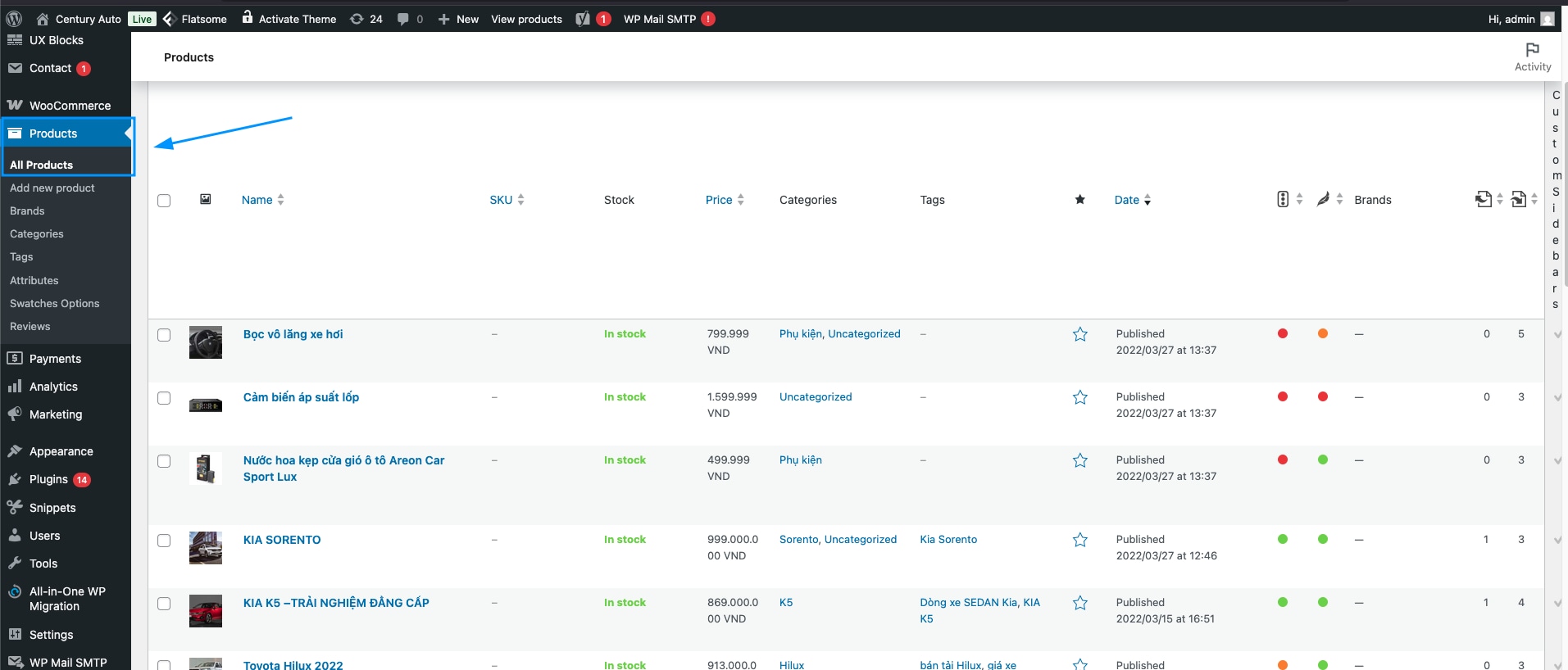Click red SEO score dot for Bọc vô lăng
The width and height of the screenshot is (1568, 670).
[1283, 333]
